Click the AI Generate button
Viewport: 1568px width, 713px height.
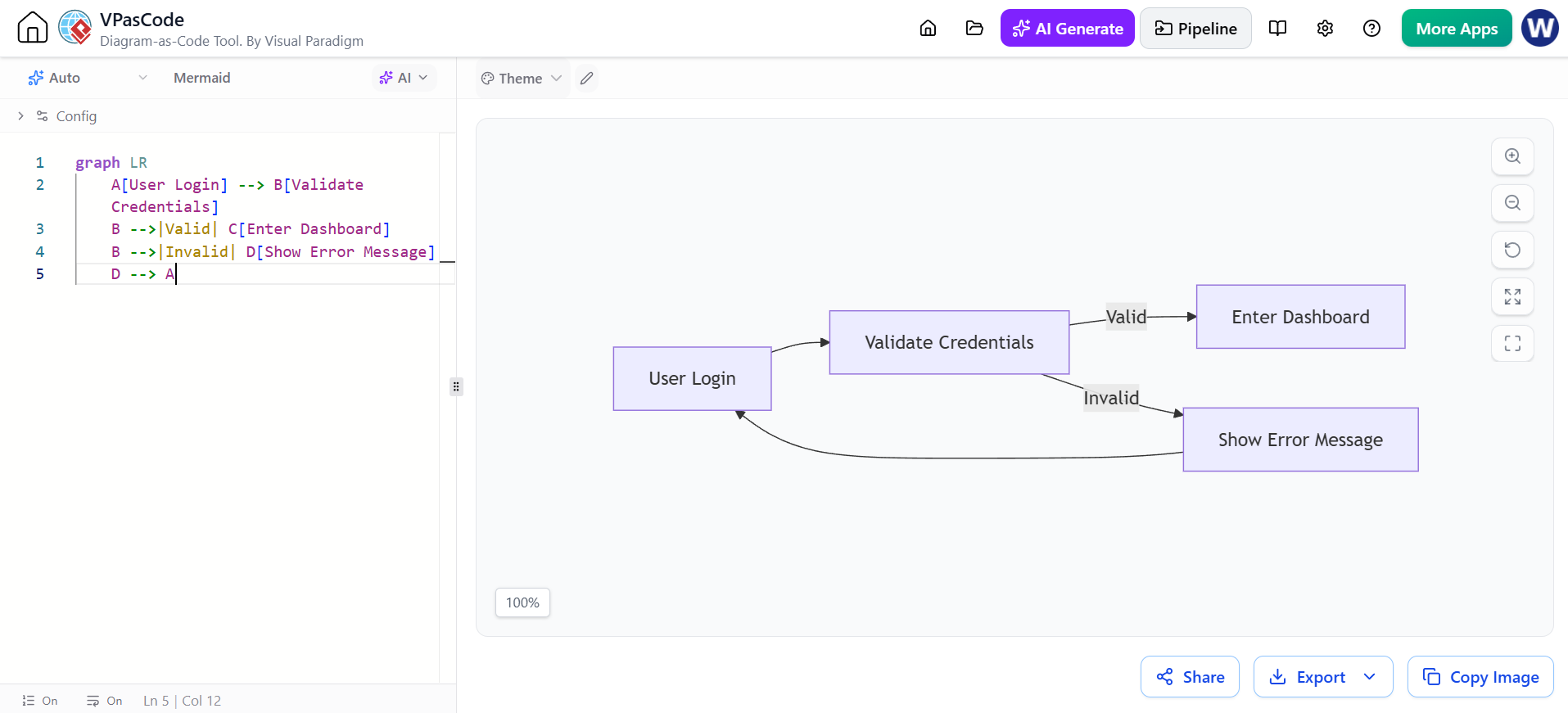coord(1067,29)
